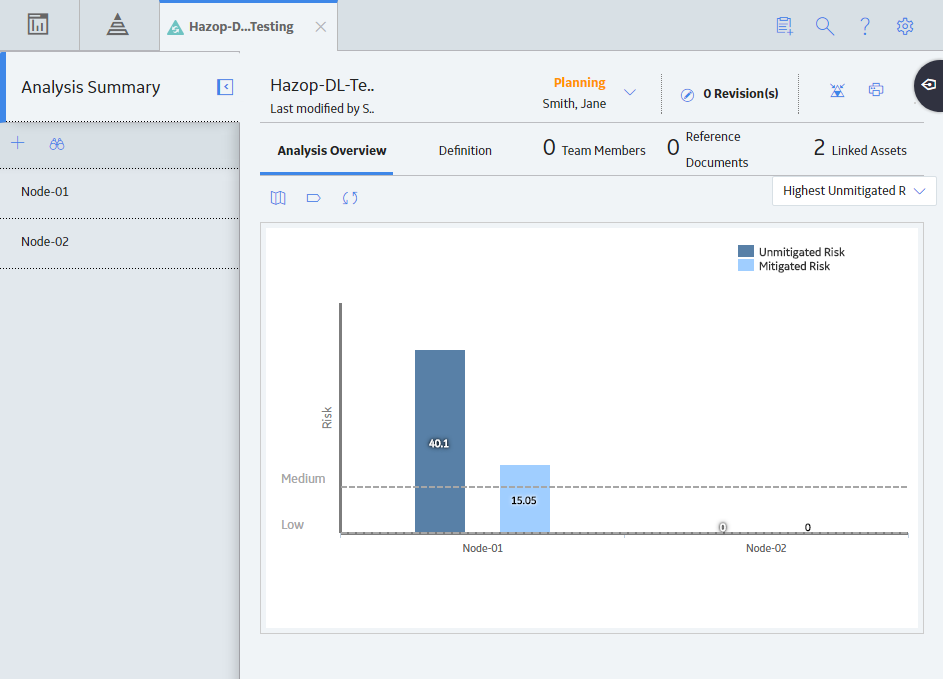Open the dark side panel toggle button
The height and width of the screenshot is (679, 943).
pyautogui.click(x=929, y=85)
